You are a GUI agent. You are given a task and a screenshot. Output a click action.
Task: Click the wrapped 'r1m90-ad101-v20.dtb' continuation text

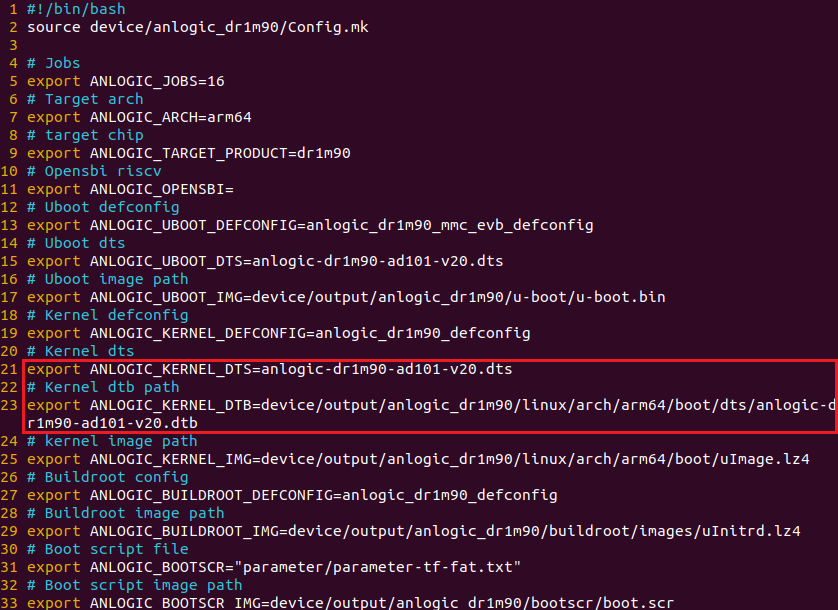[112, 423]
